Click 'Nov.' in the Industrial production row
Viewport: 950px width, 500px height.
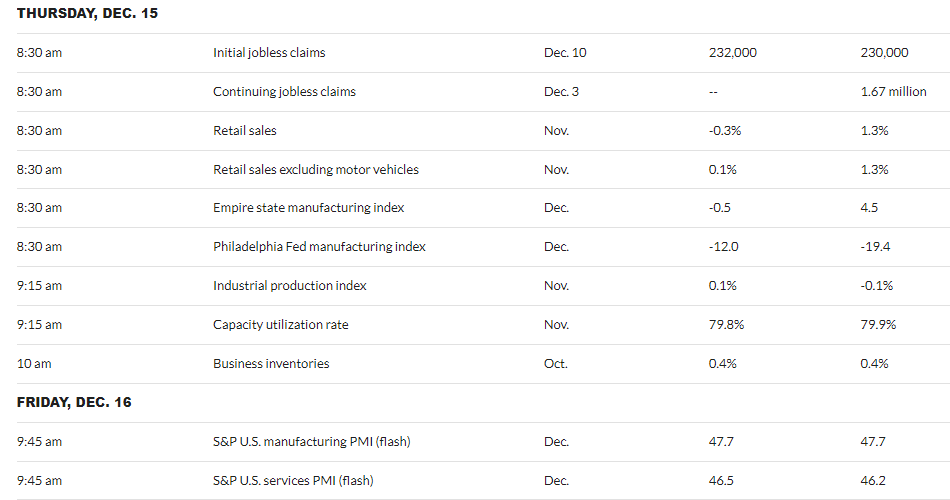point(556,285)
